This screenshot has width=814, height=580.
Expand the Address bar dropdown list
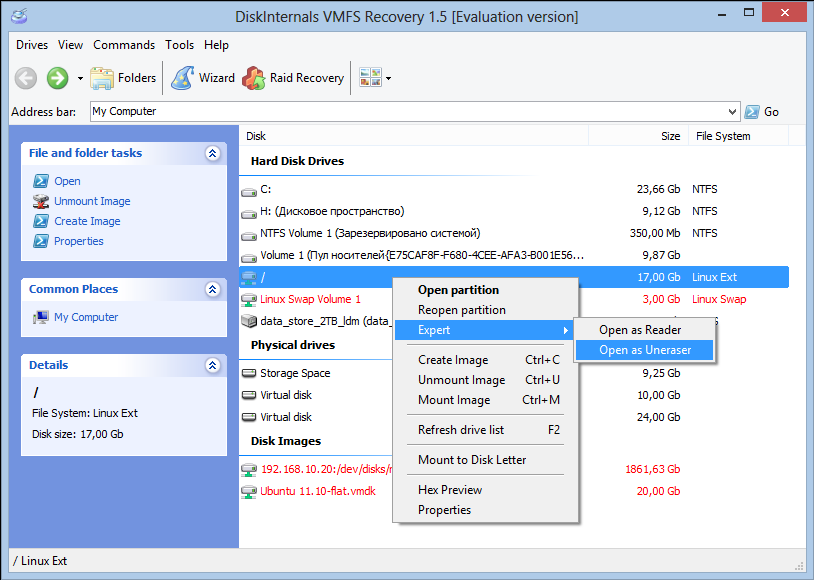(732, 112)
